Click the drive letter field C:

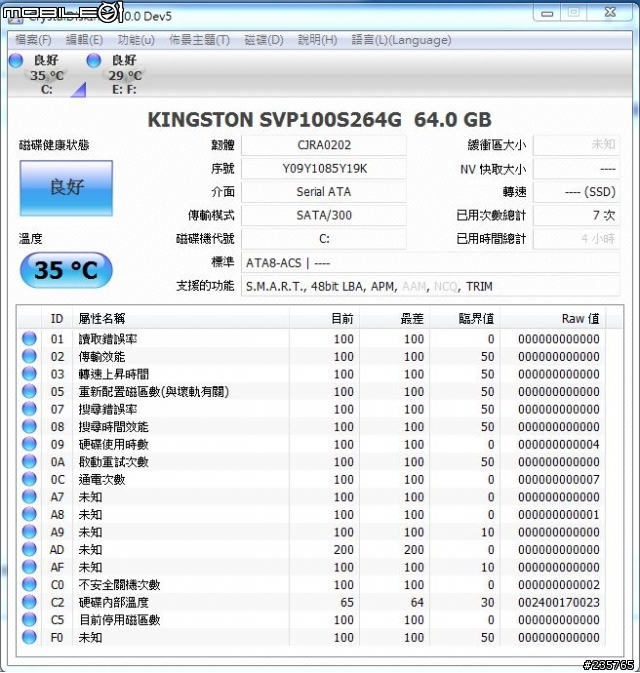[324, 238]
